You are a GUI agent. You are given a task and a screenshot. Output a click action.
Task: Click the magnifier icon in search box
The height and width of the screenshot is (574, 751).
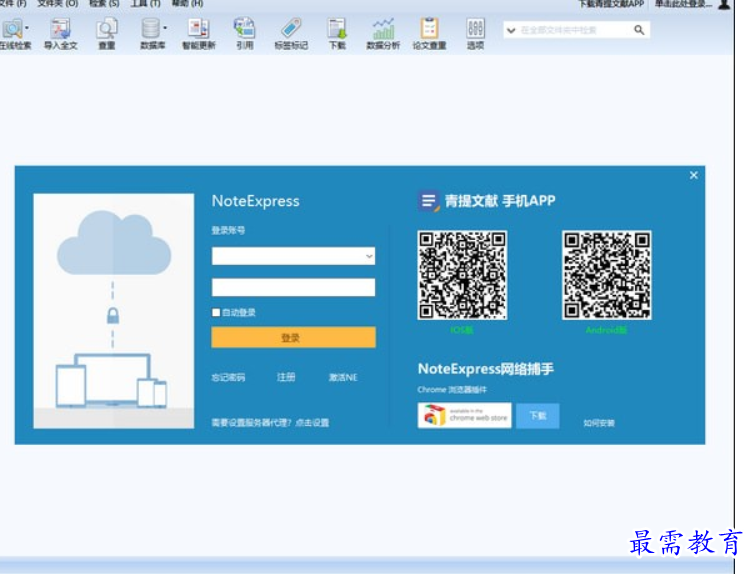click(x=639, y=30)
